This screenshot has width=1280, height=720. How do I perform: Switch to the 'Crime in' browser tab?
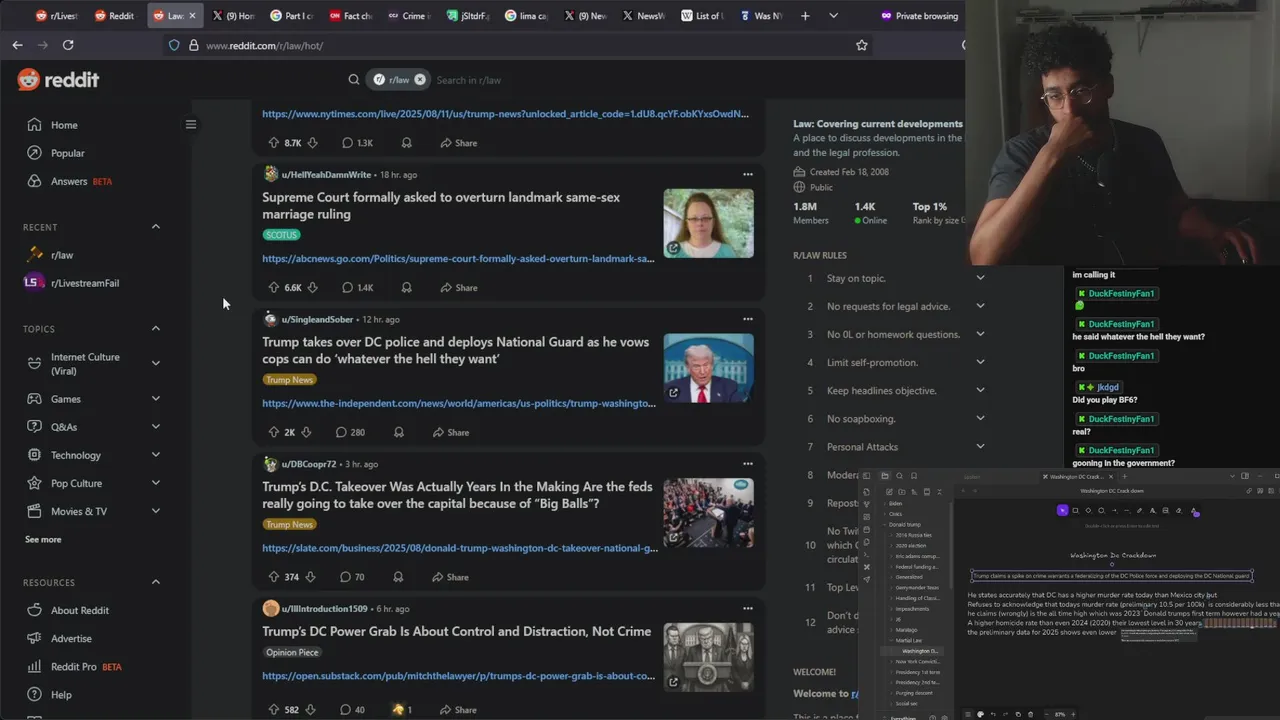(x=409, y=16)
